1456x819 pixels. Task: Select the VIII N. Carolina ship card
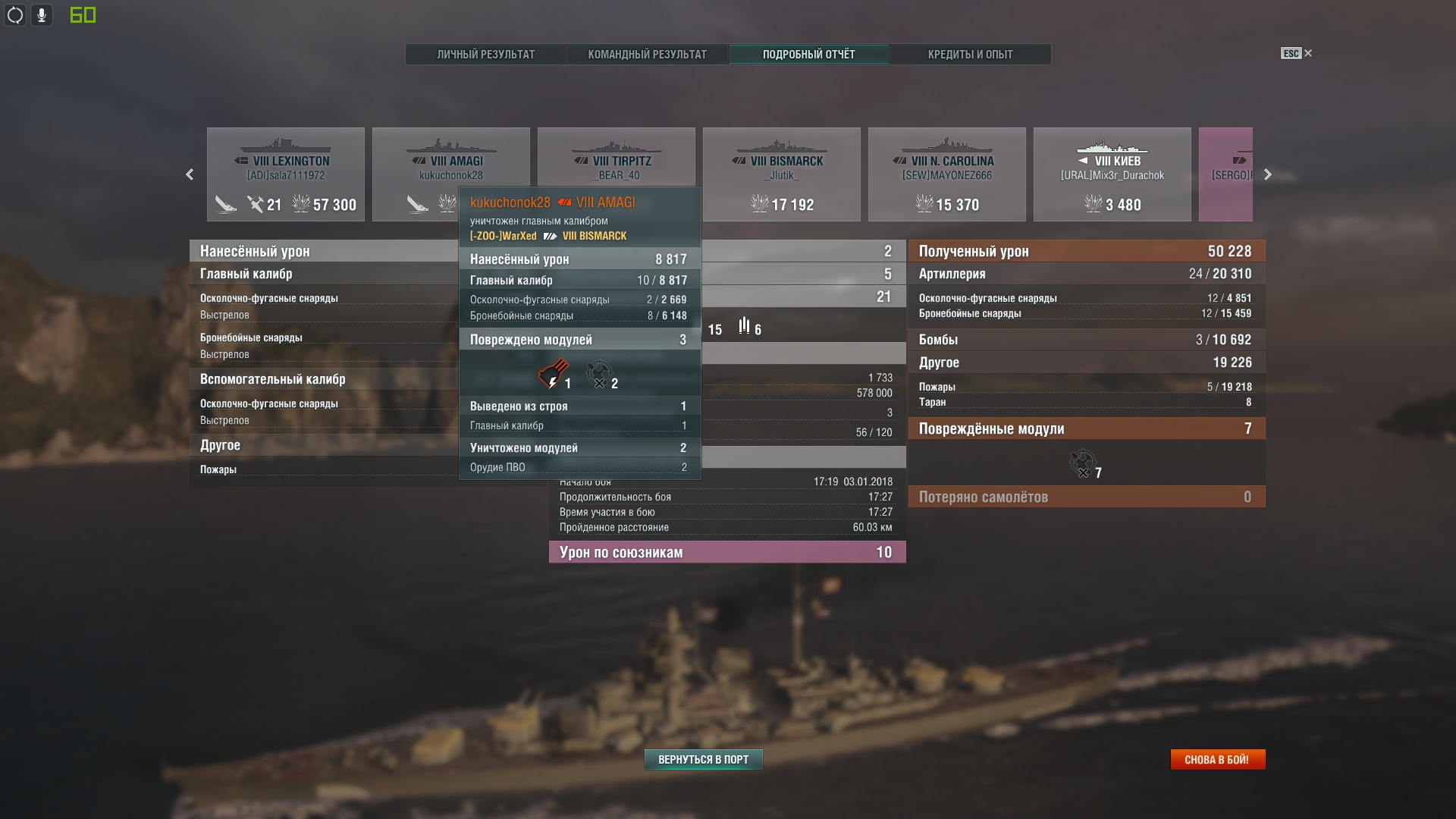coord(947,174)
